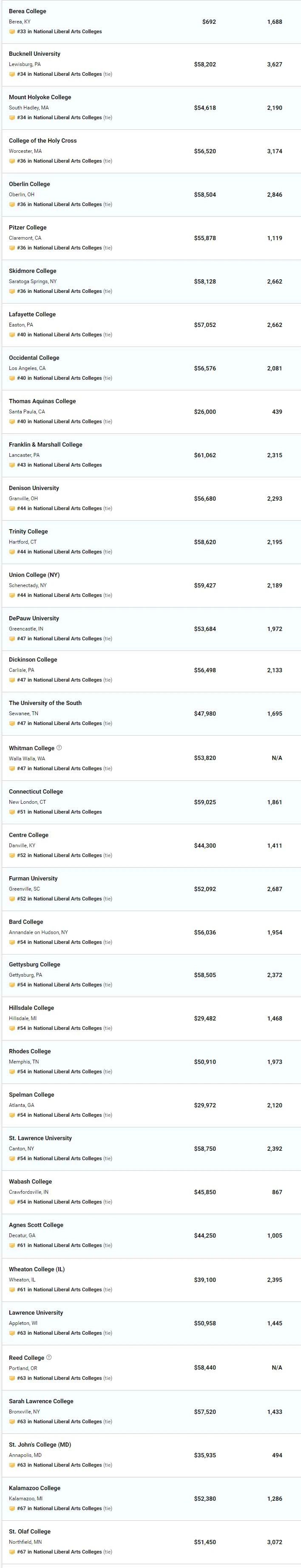Click the ranking badge icon under Connecticut College
Screen dimensions: 301x1568
[x=12, y=811]
